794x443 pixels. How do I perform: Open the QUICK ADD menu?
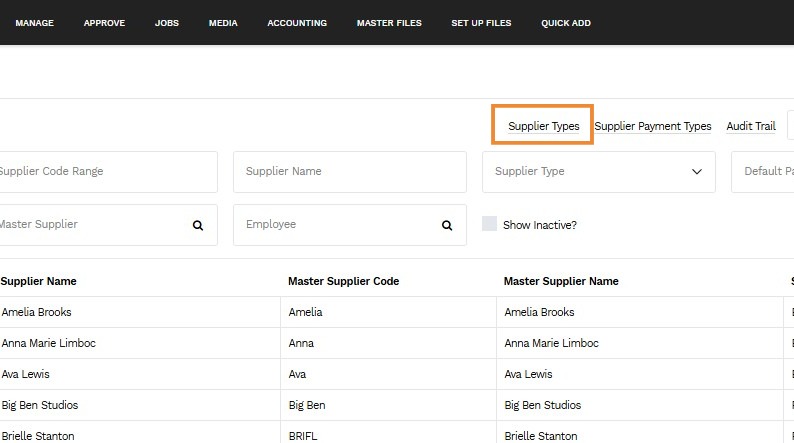566,23
